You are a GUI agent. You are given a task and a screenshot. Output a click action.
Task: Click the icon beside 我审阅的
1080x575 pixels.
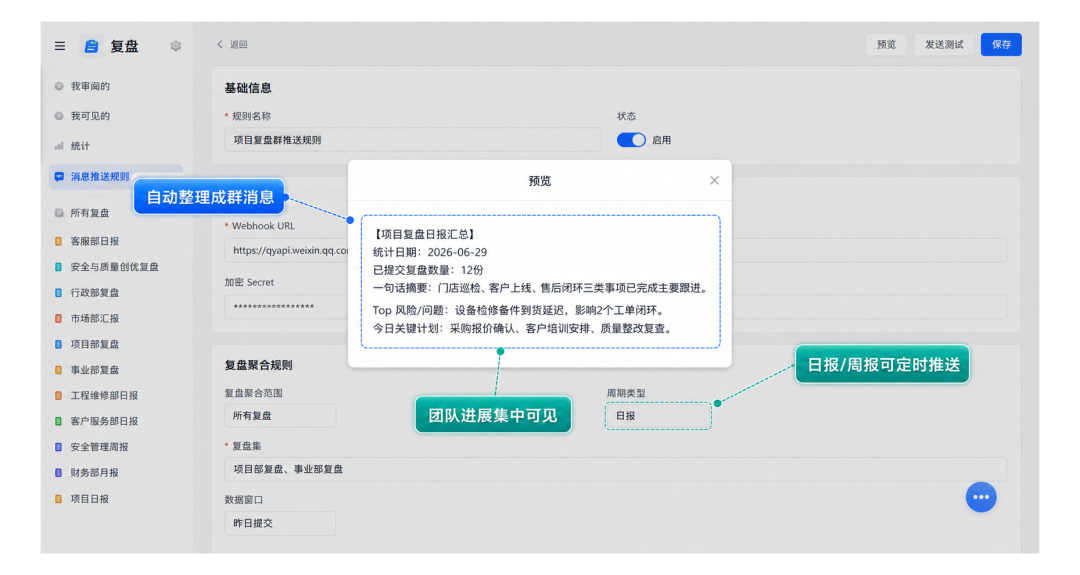coord(59,86)
